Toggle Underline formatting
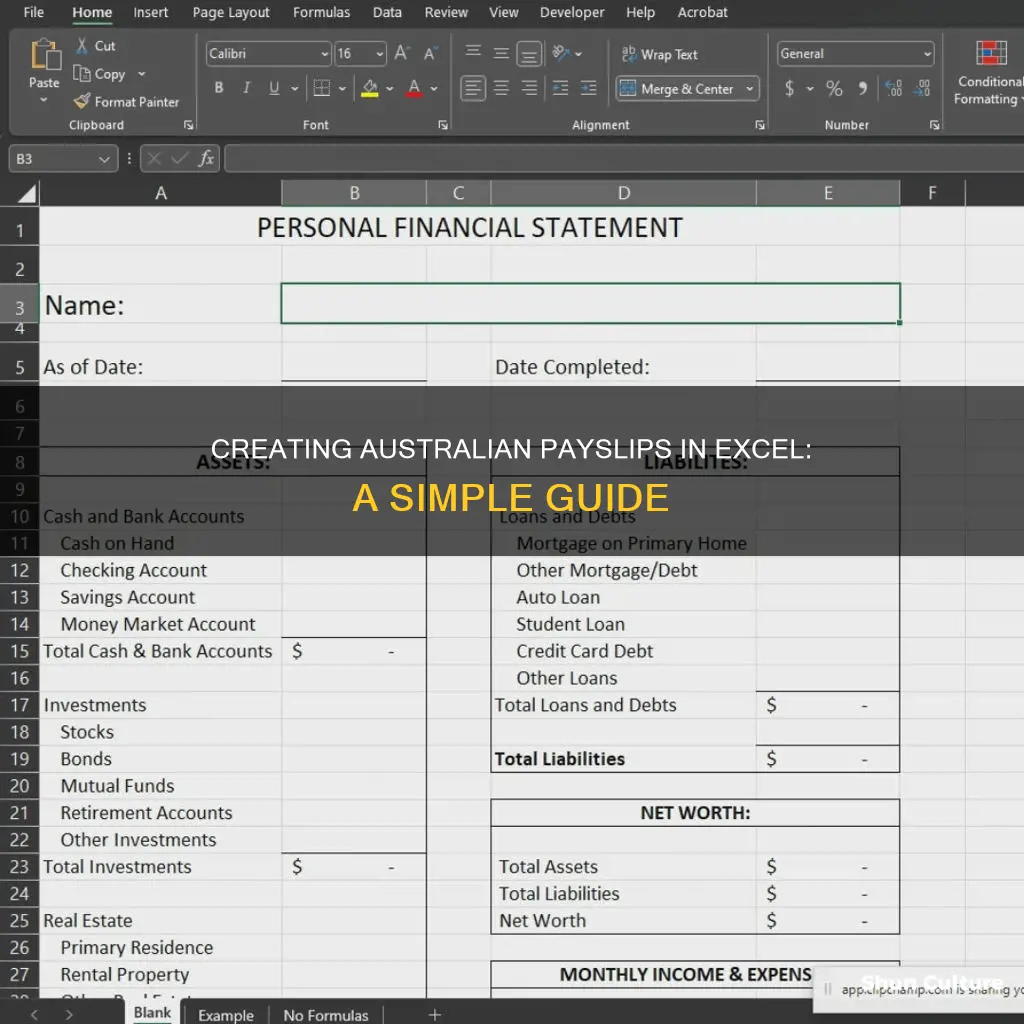This screenshot has width=1024, height=1024. (x=274, y=88)
